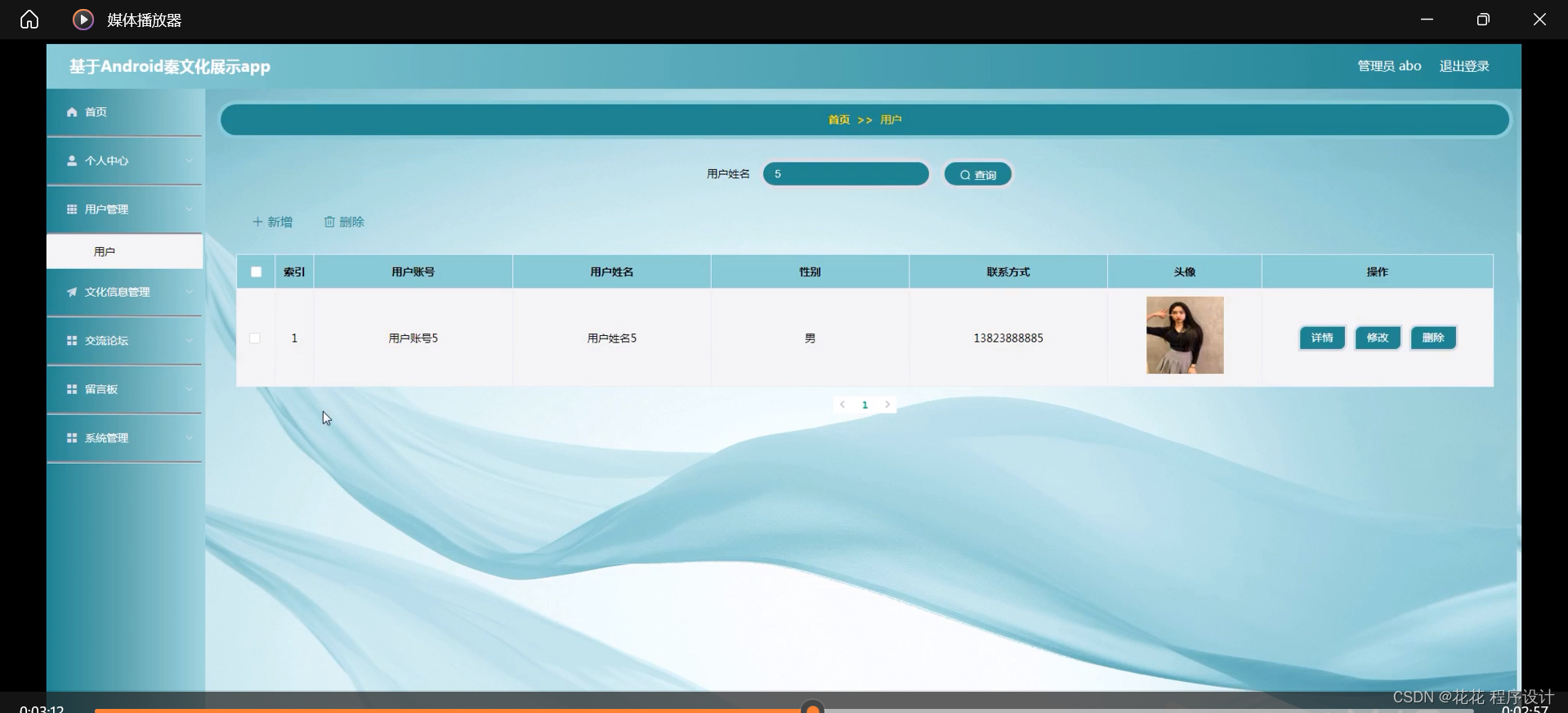Click the phone number 13823888885
Viewport: 1568px width, 713px height.
pyautogui.click(x=1008, y=338)
